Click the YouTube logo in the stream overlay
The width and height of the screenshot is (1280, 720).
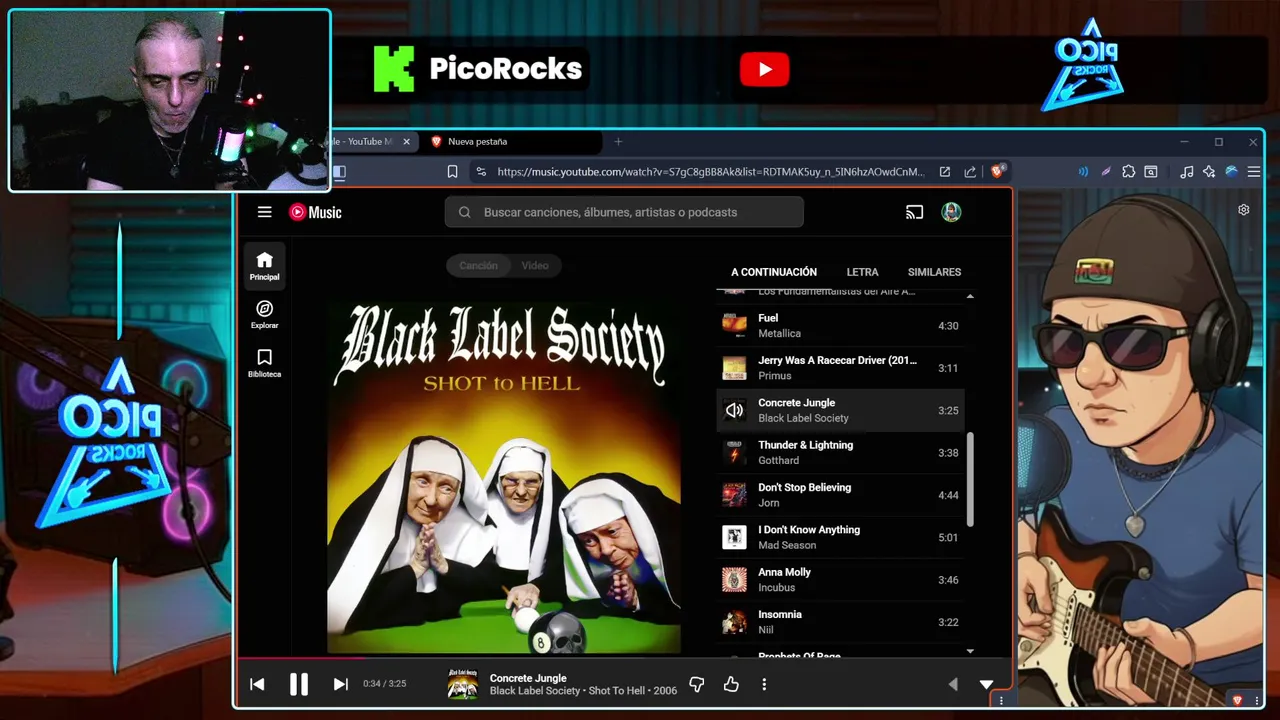click(x=765, y=69)
